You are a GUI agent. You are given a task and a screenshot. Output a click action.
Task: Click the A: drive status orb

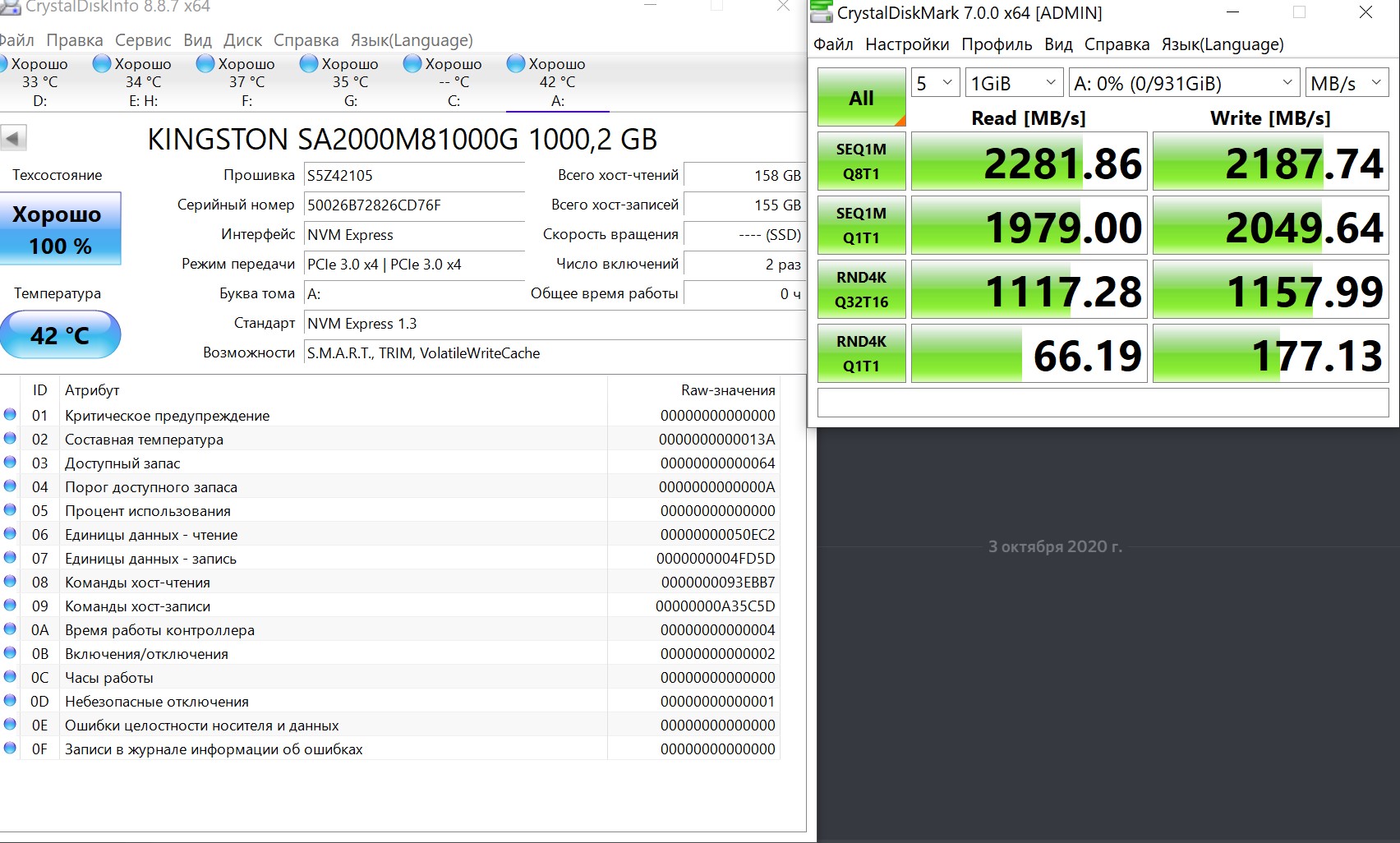[516, 64]
